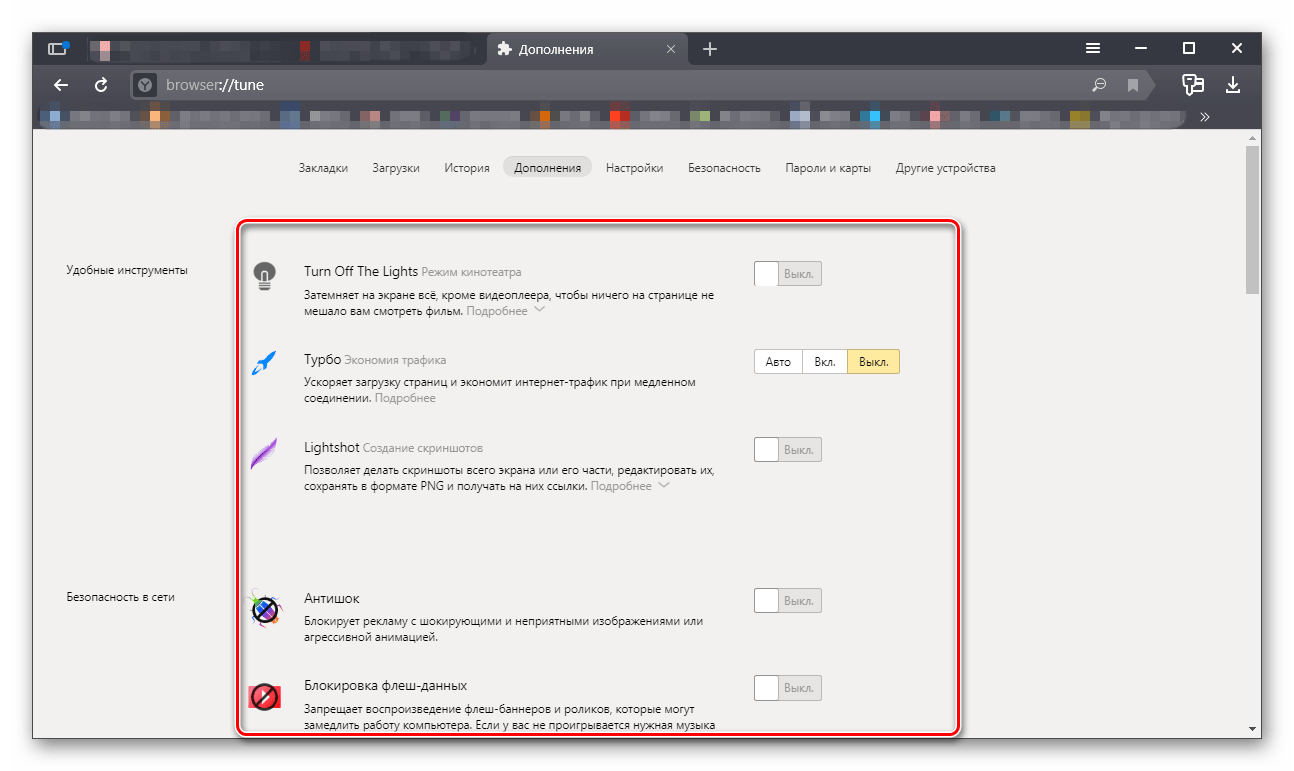Image resolution: width=1294 pixels, height=771 pixels.
Task: Click the Блокировка флеш-данных icon
Action: click(264, 696)
